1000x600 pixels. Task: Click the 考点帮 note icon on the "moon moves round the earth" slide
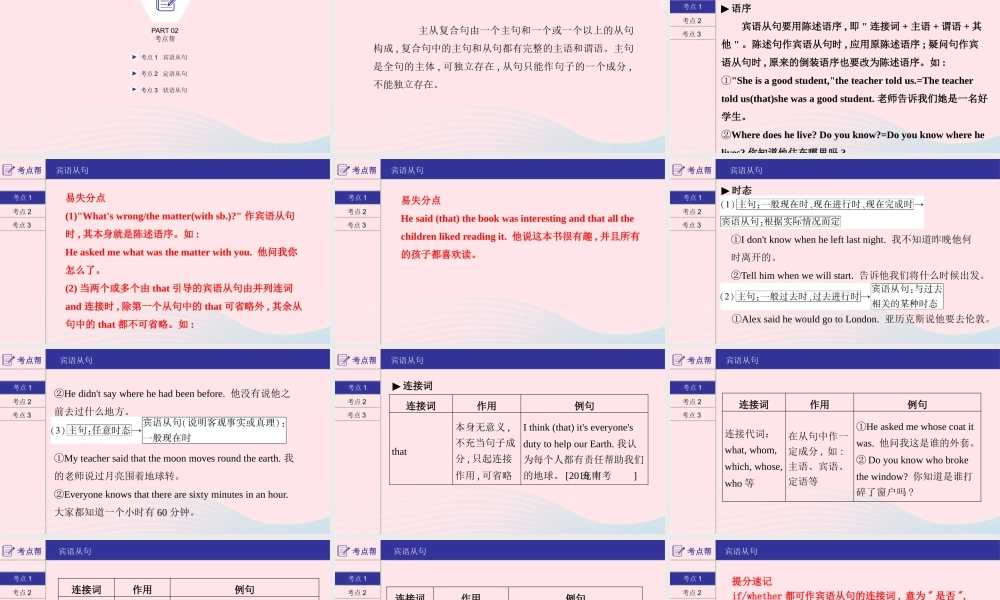[x=9, y=360]
